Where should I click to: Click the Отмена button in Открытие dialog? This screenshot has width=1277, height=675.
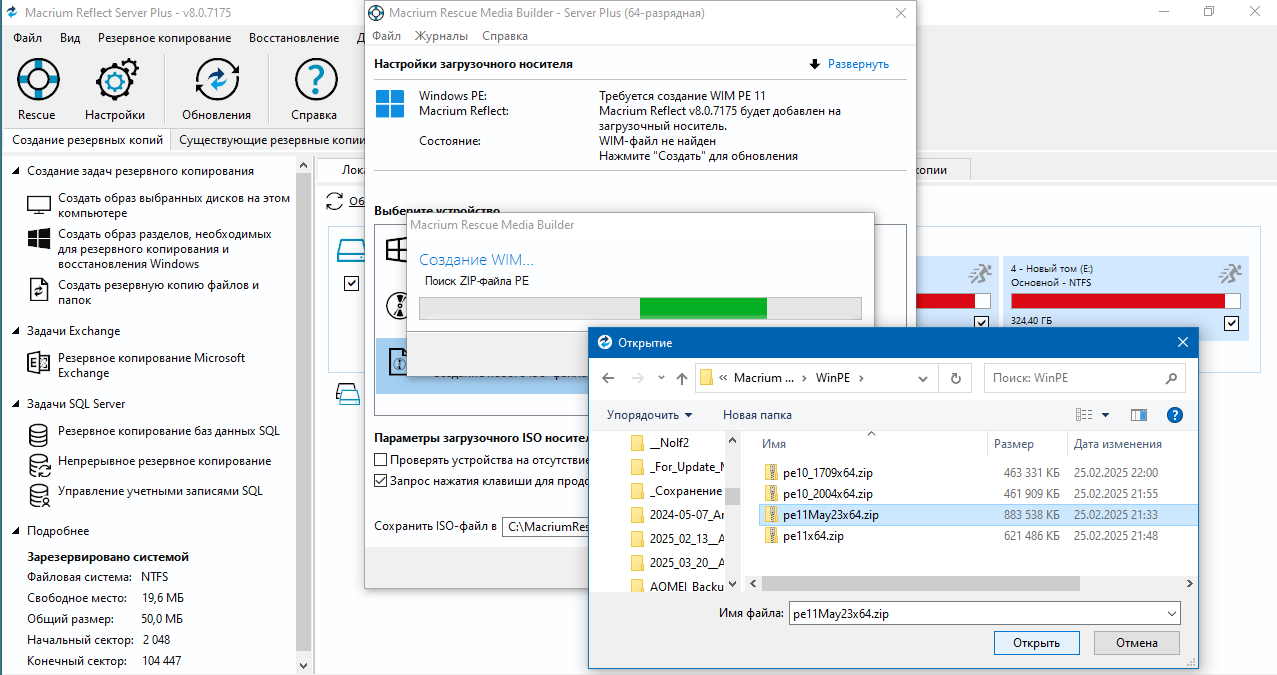tap(1137, 642)
